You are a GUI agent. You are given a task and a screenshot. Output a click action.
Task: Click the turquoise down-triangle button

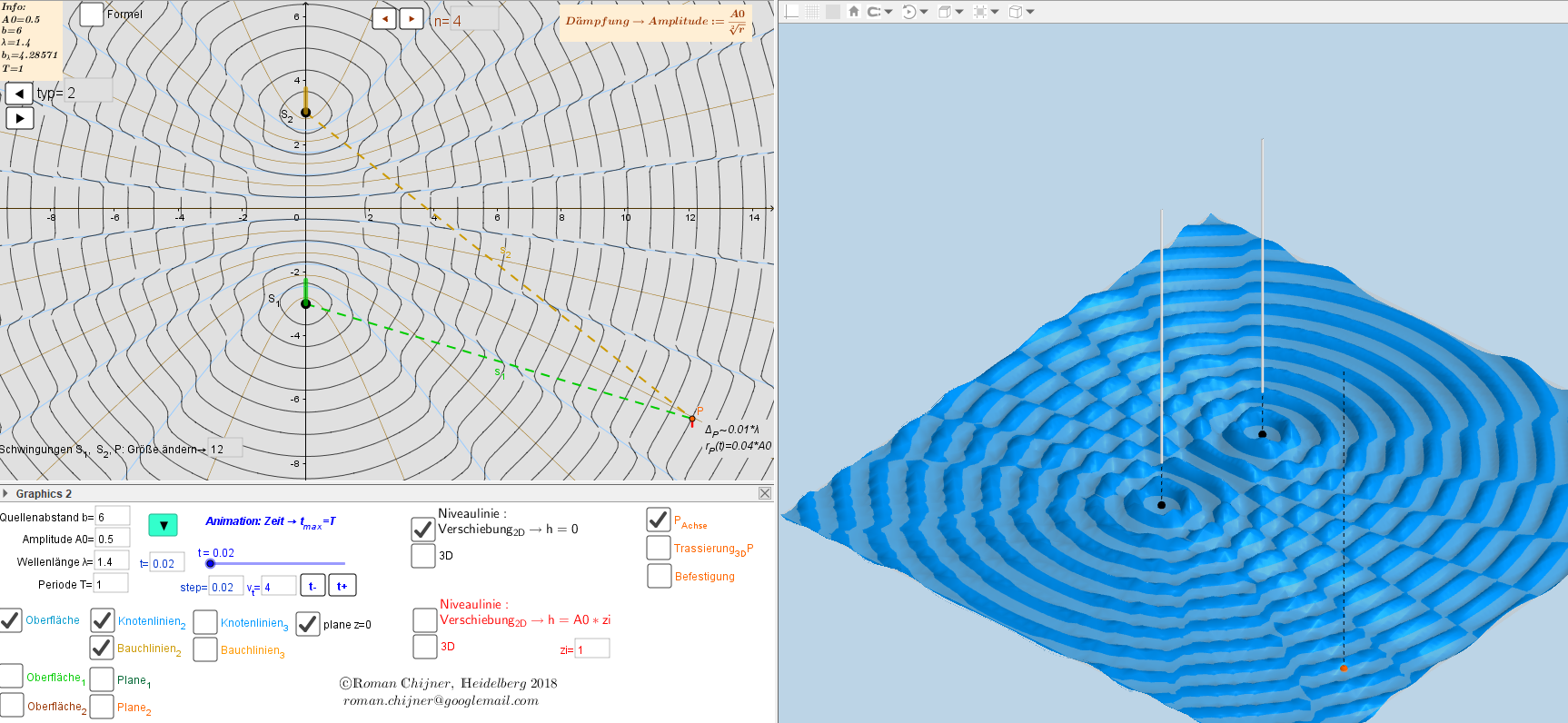pyautogui.click(x=164, y=525)
